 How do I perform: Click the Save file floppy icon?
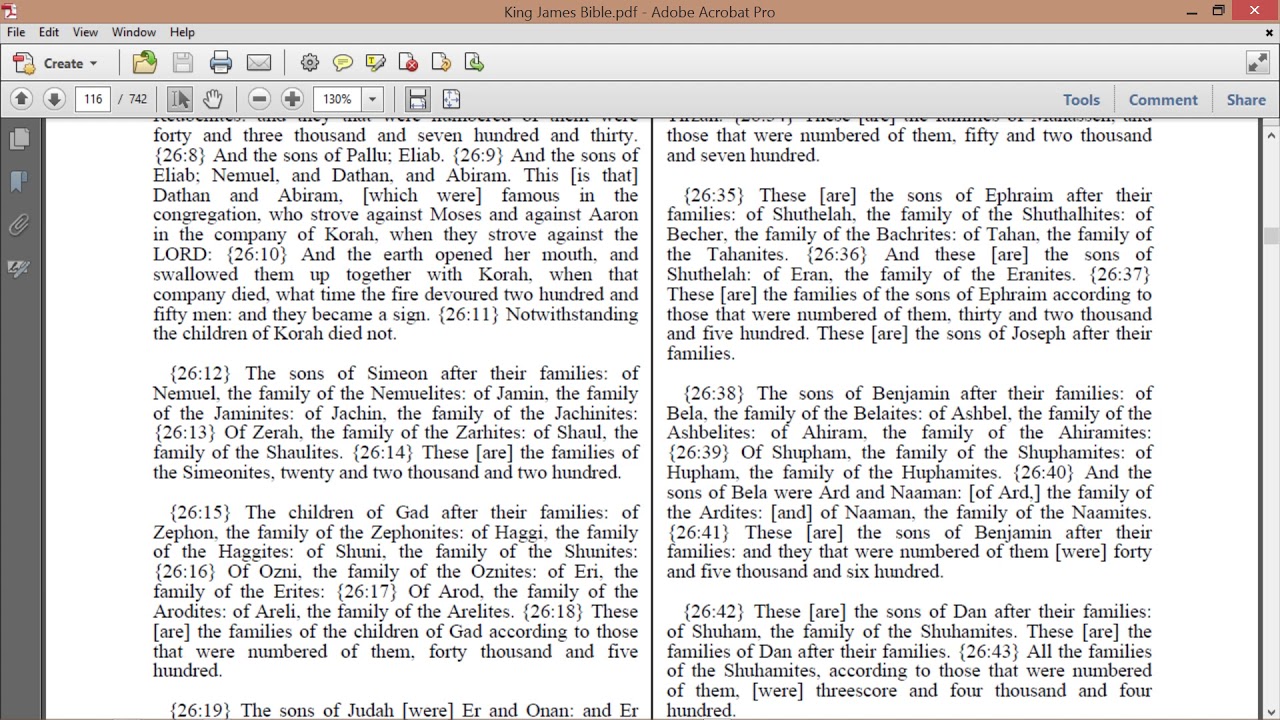pos(183,63)
